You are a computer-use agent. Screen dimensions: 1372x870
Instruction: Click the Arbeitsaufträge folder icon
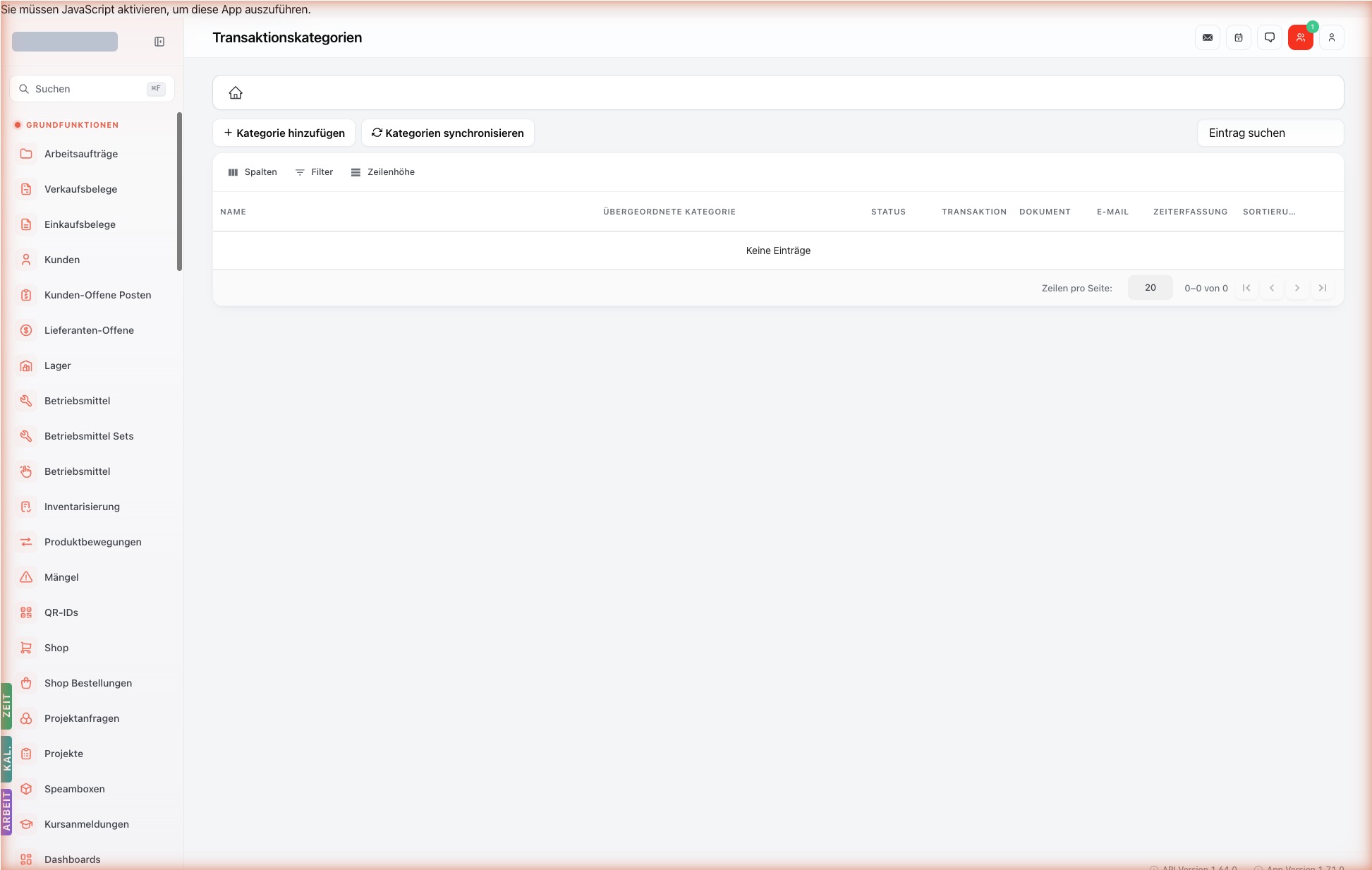click(26, 154)
